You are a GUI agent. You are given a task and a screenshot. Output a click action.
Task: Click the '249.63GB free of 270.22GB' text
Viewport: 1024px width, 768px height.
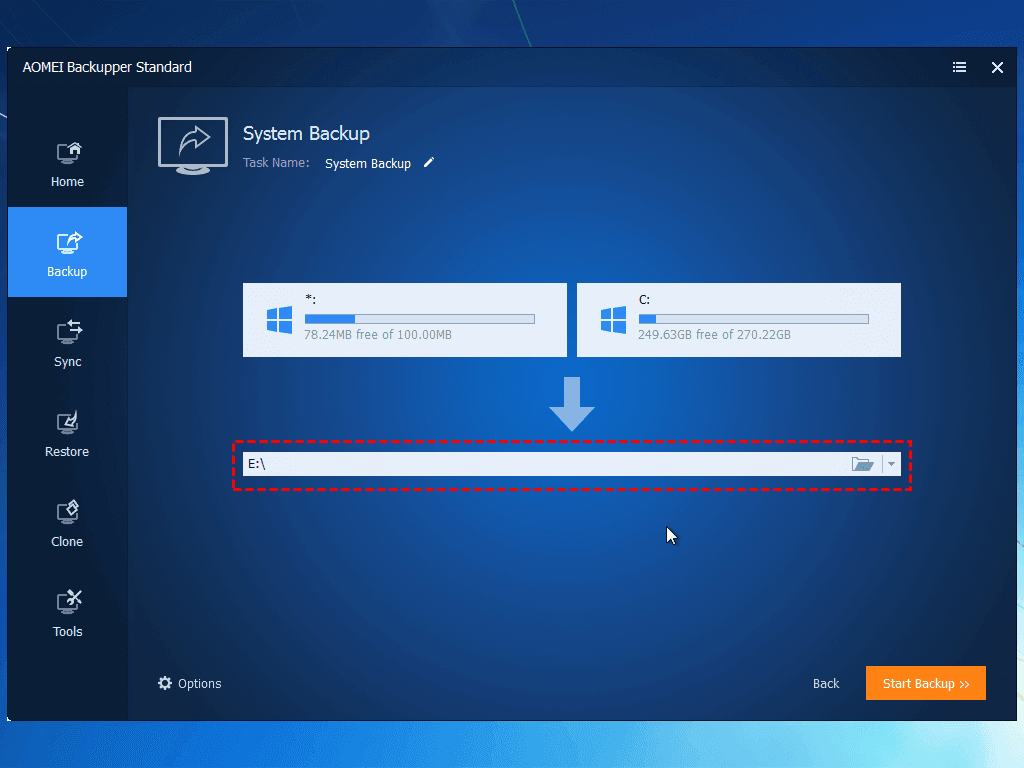pyautogui.click(x=714, y=334)
